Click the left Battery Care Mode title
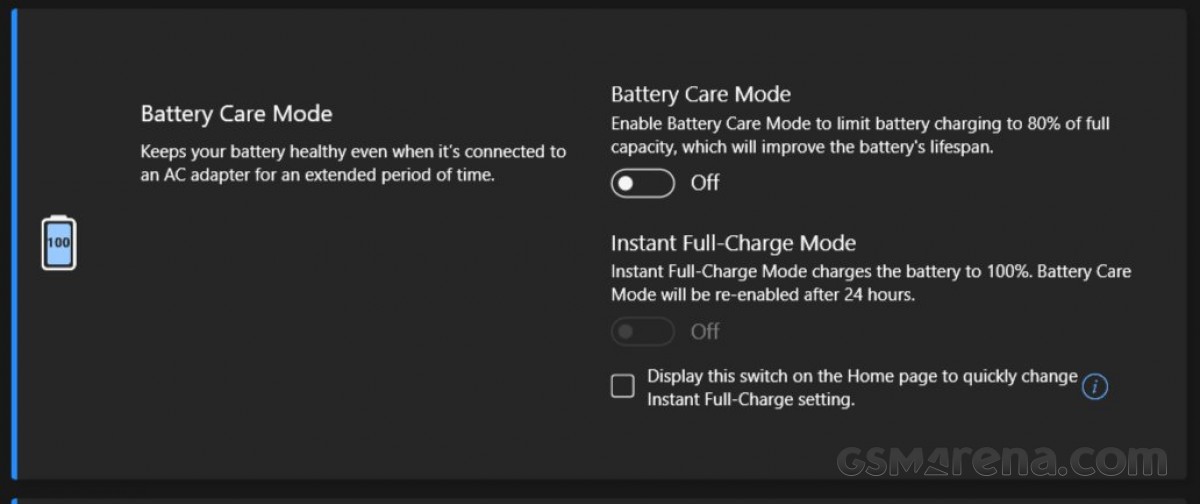 [236, 114]
